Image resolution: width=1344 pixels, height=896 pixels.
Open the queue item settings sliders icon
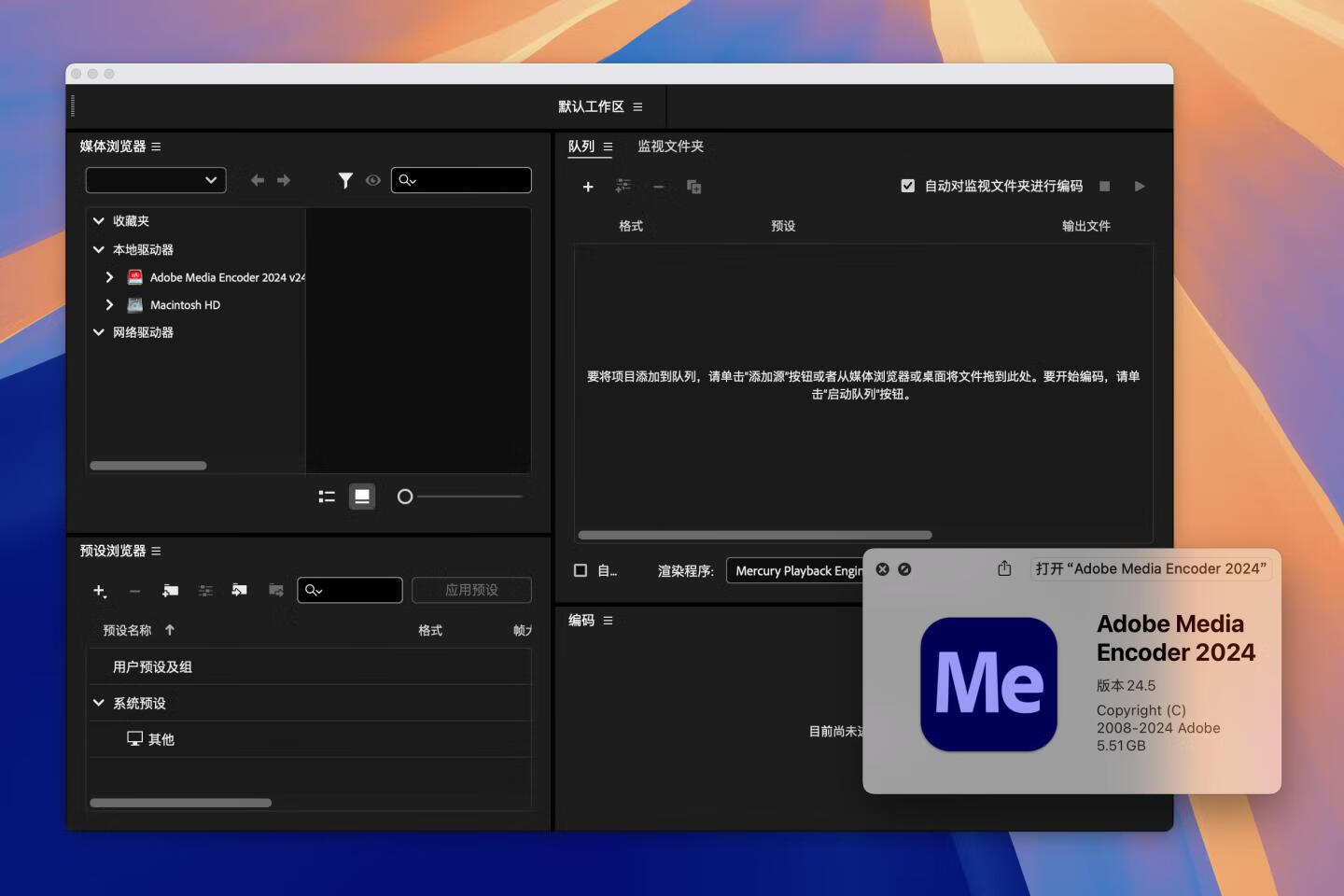[x=623, y=186]
